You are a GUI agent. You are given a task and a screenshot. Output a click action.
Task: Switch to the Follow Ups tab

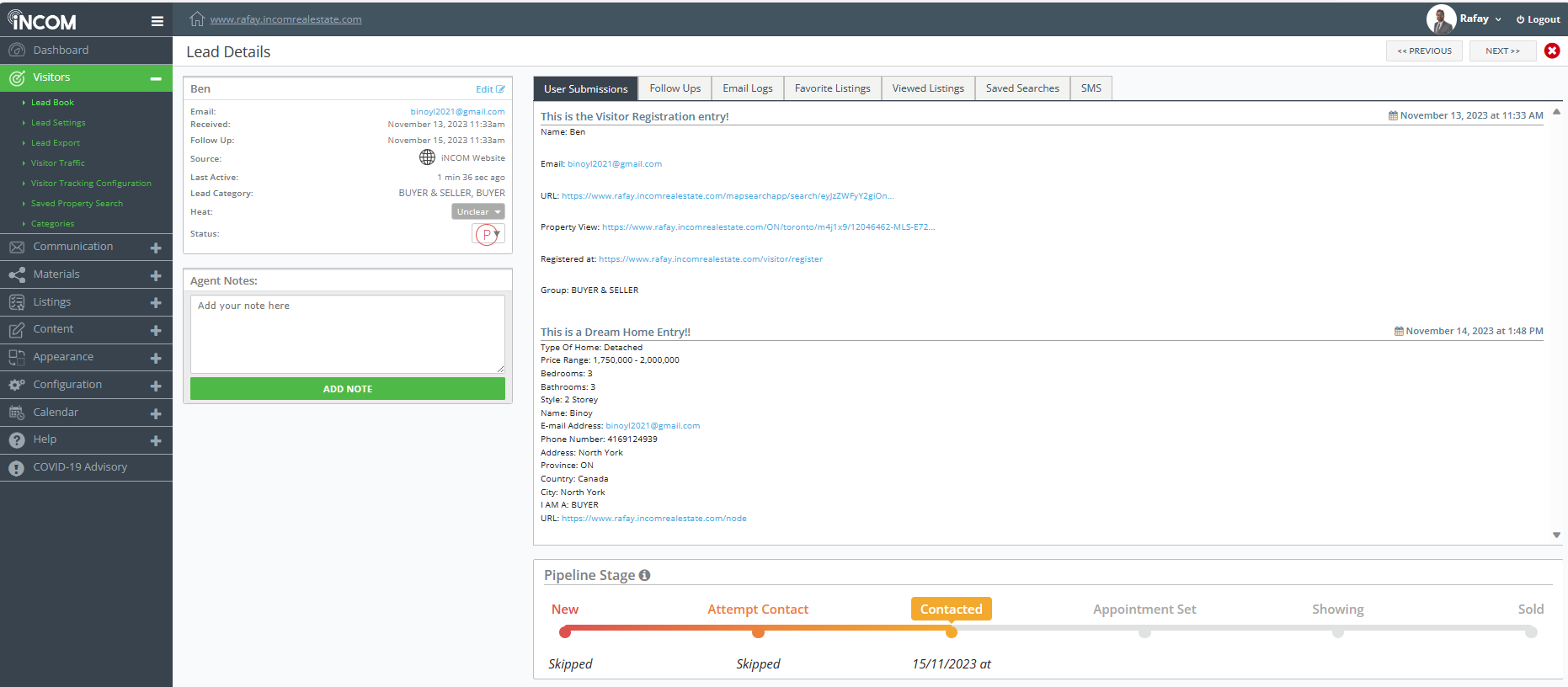(x=675, y=88)
